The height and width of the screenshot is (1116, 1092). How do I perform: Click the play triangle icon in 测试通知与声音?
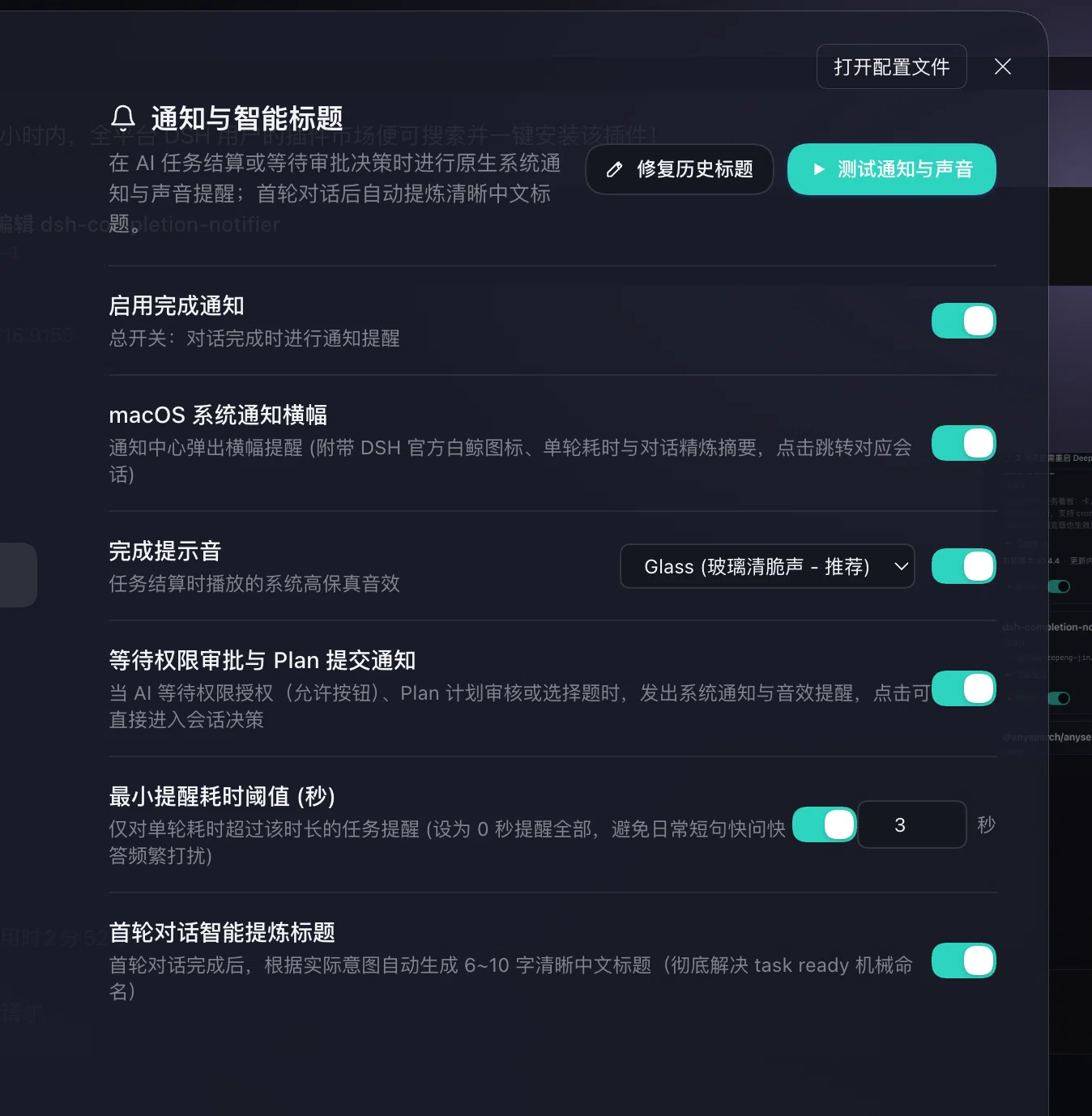819,169
